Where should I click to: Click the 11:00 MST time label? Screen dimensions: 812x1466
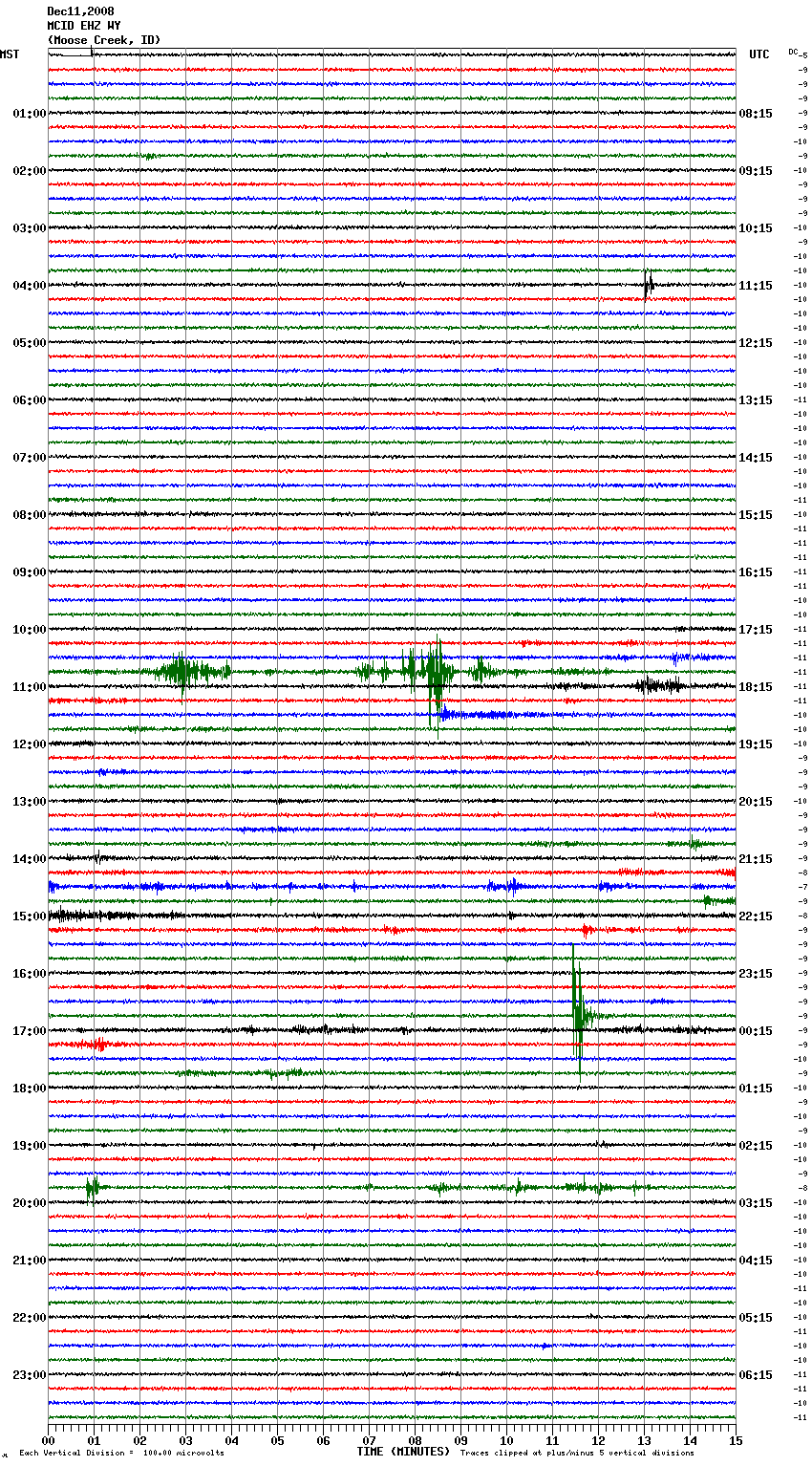coord(30,687)
